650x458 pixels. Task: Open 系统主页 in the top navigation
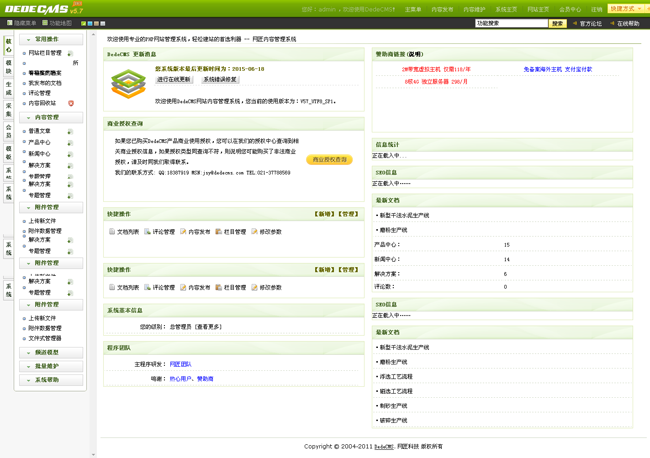(x=506, y=10)
